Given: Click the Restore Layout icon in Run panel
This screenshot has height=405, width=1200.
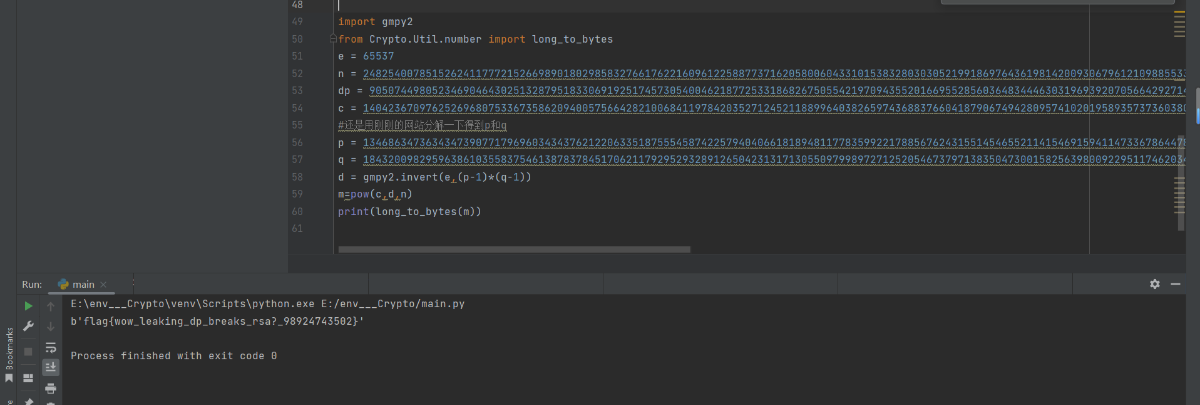Looking at the screenshot, I should click(29, 378).
